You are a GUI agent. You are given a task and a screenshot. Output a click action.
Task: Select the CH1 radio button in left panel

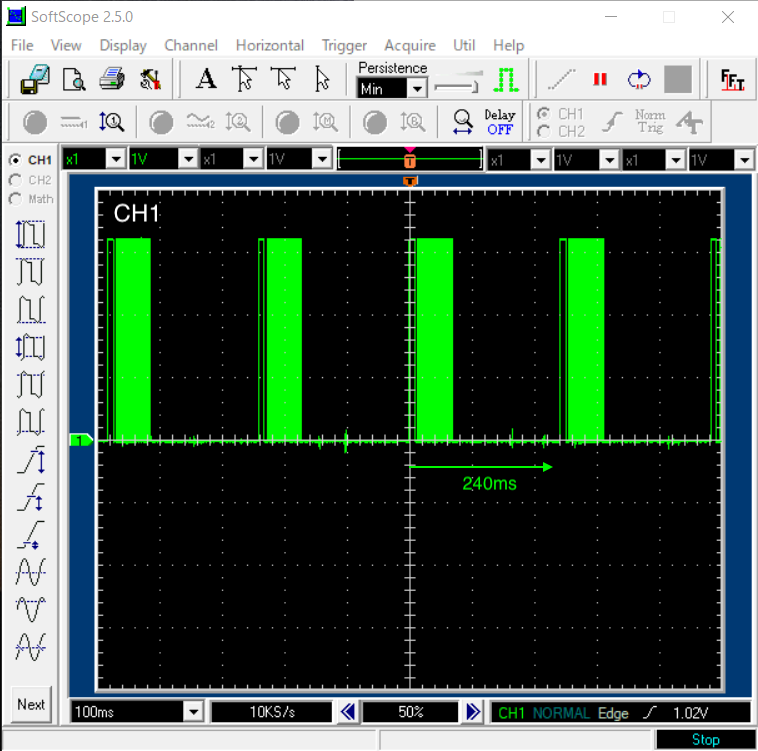pos(15,160)
